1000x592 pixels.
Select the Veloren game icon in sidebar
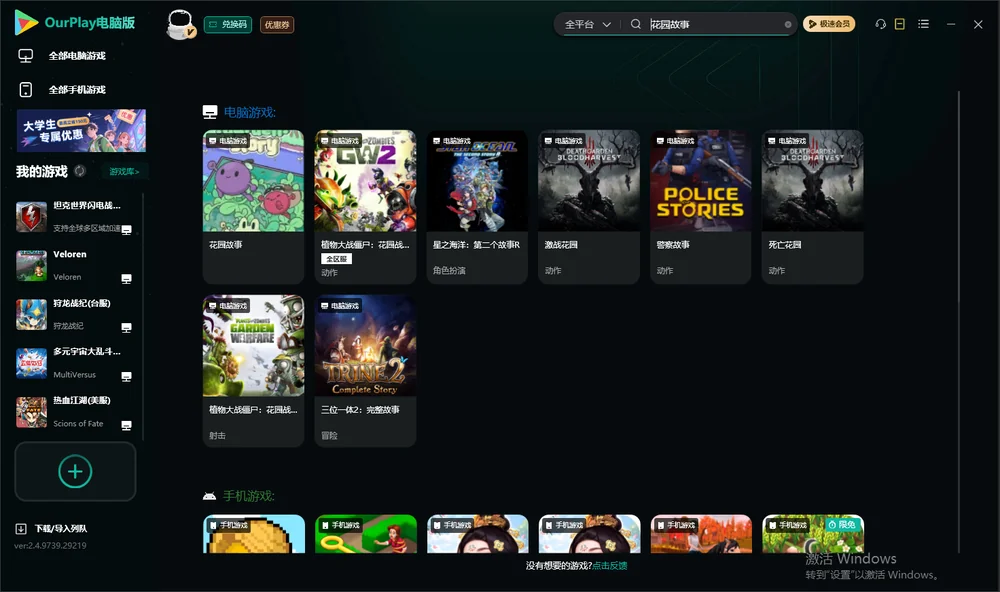pyautogui.click(x=31, y=265)
